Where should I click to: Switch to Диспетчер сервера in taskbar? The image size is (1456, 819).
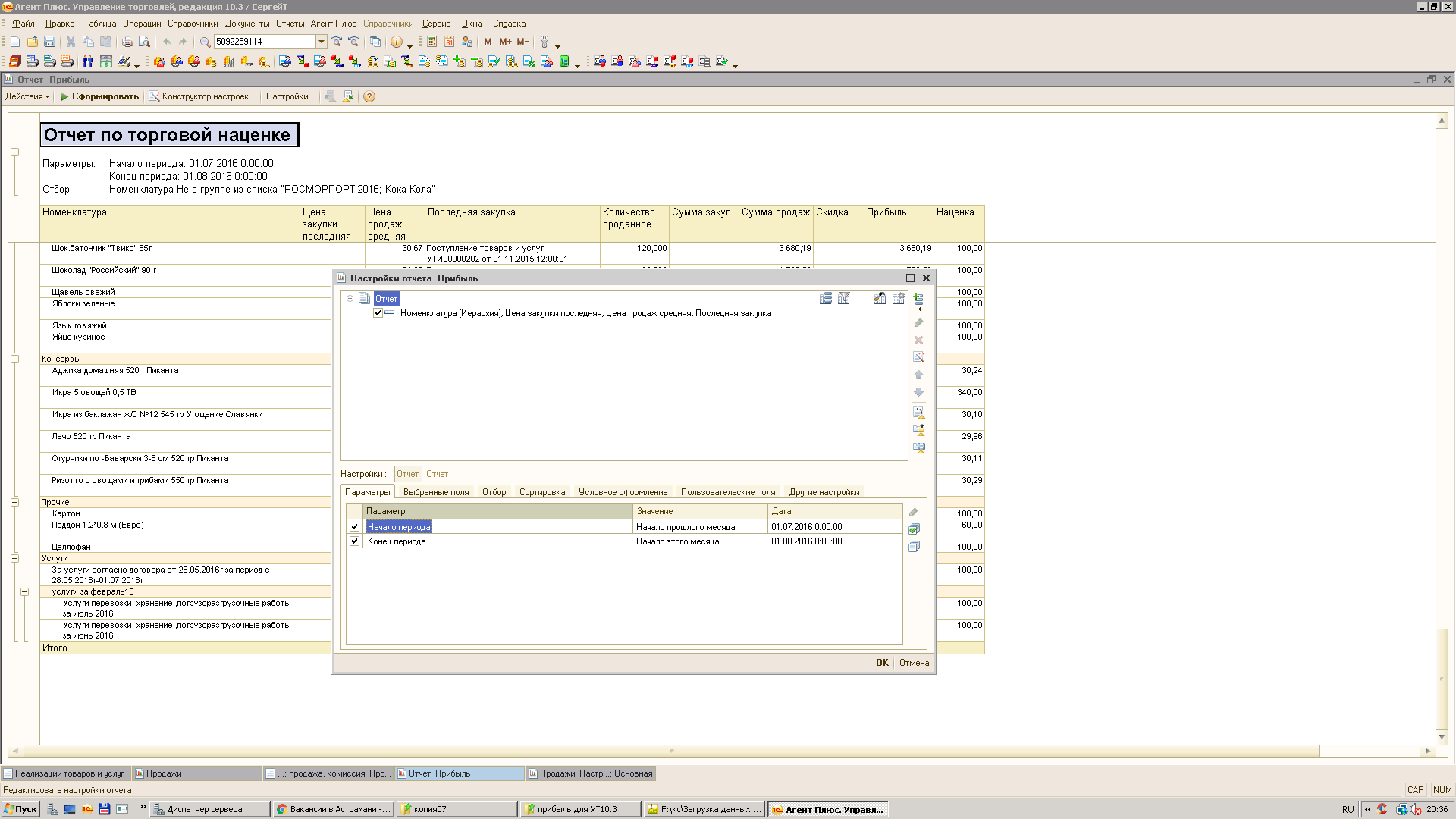click(x=209, y=809)
